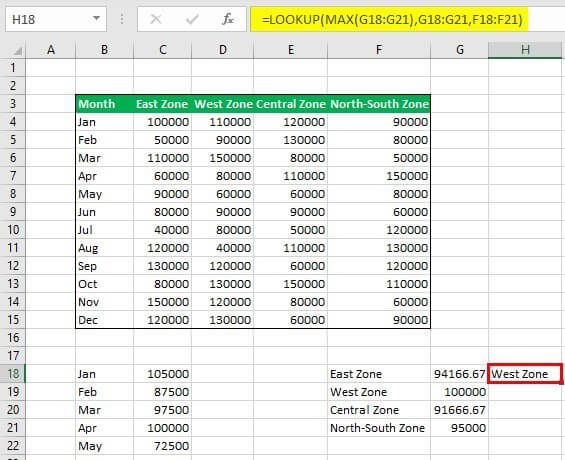Viewport: 565px width, 460px height.
Task: Select row 18 header
Action: 13,374
